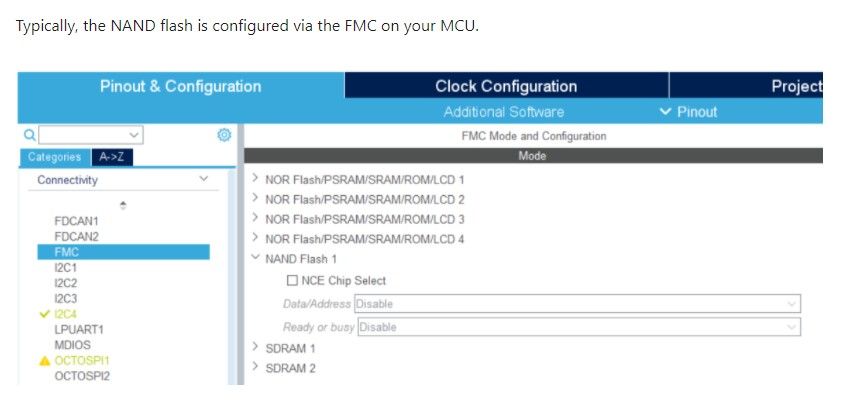
Task: Open the Ready or busy dropdown
Action: 579,327
